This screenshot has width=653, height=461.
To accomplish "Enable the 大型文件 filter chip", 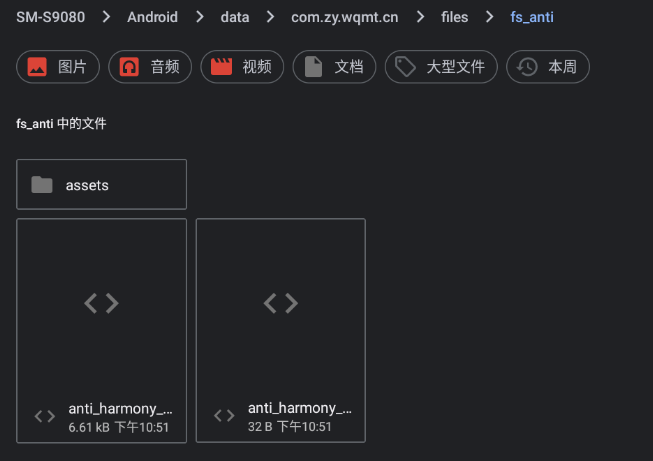I will pos(441,67).
